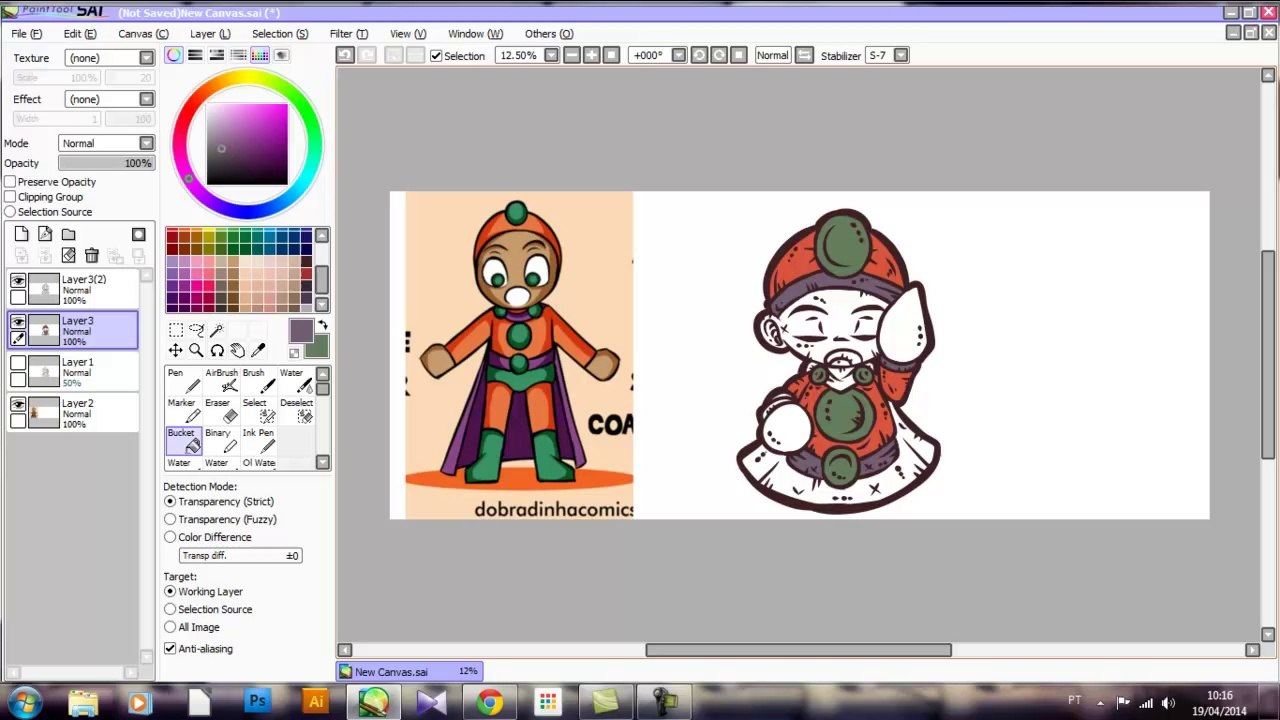Select Transparency (Fuzzy) detection mode

click(170, 519)
